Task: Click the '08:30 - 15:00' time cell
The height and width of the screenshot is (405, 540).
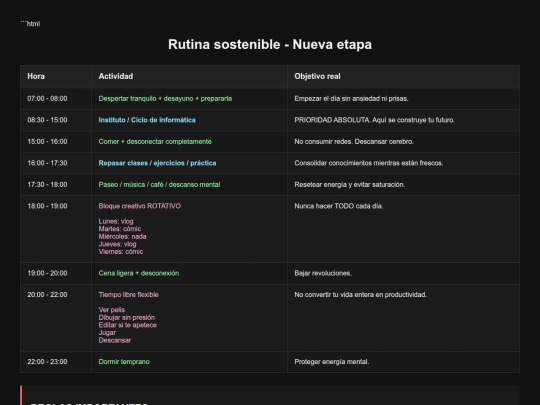Action: [47, 120]
